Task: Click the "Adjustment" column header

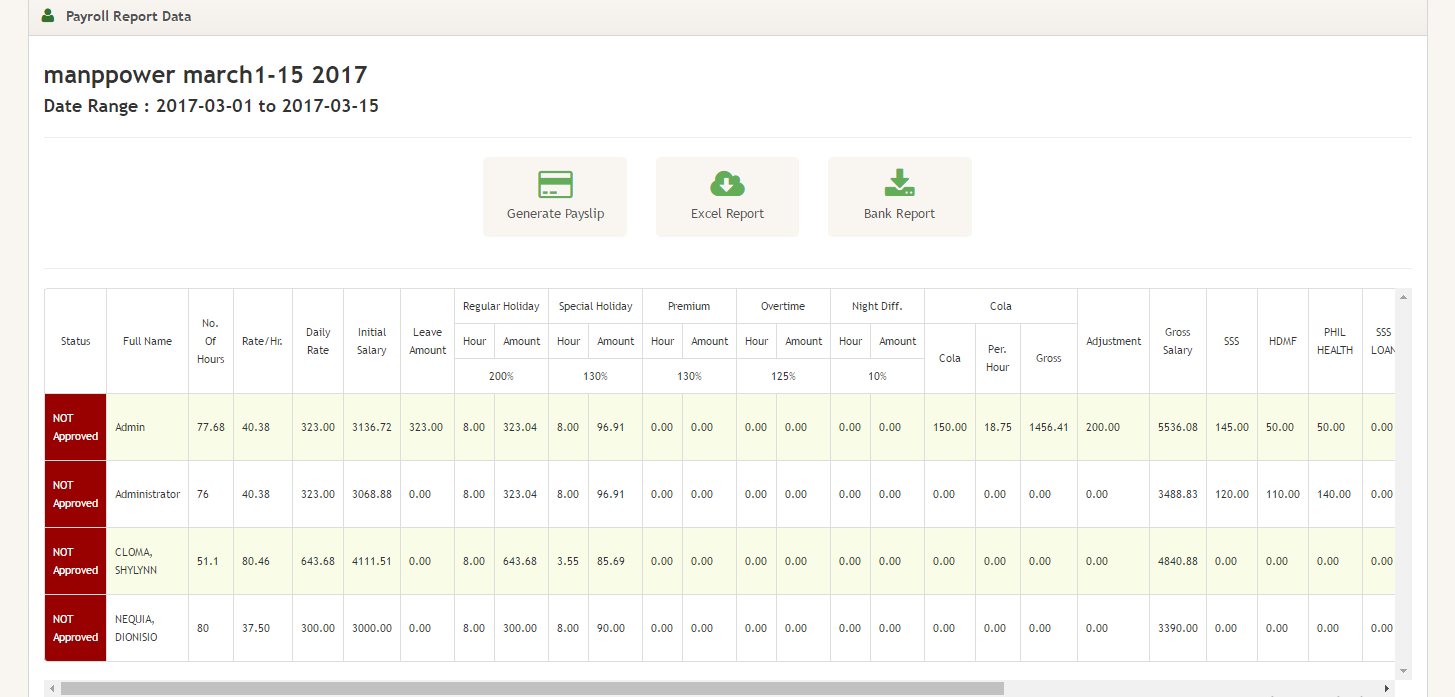Action: [x=1113, y=341]
